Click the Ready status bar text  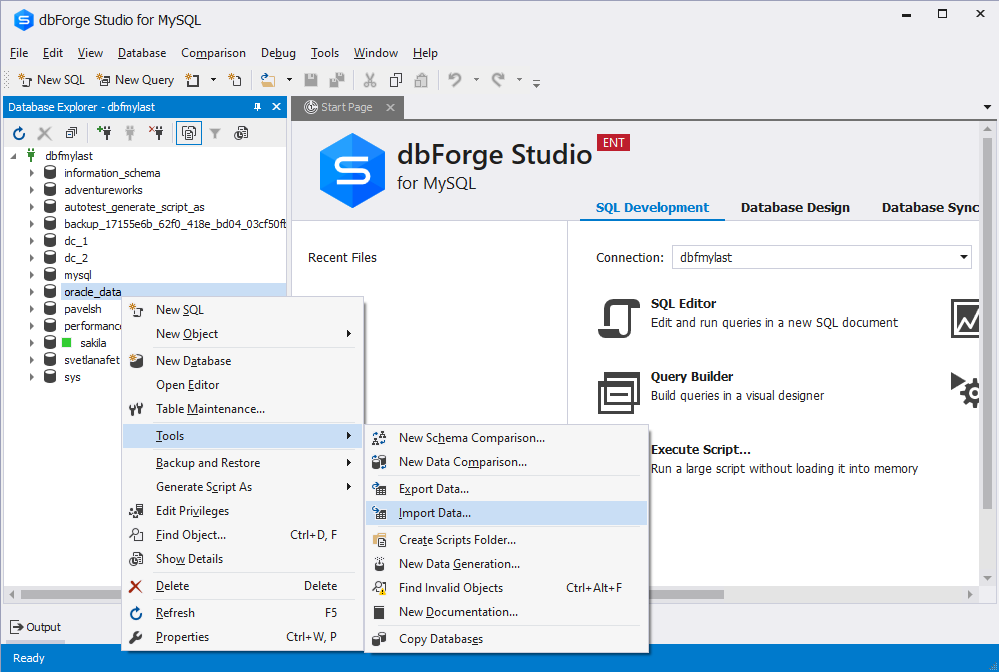29,659
